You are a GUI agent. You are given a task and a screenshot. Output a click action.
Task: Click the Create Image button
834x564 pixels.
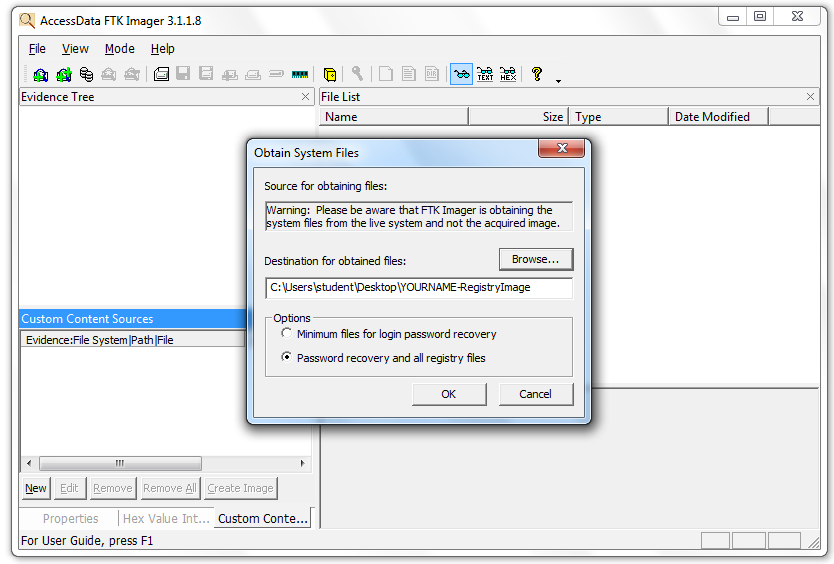point(240,488)
